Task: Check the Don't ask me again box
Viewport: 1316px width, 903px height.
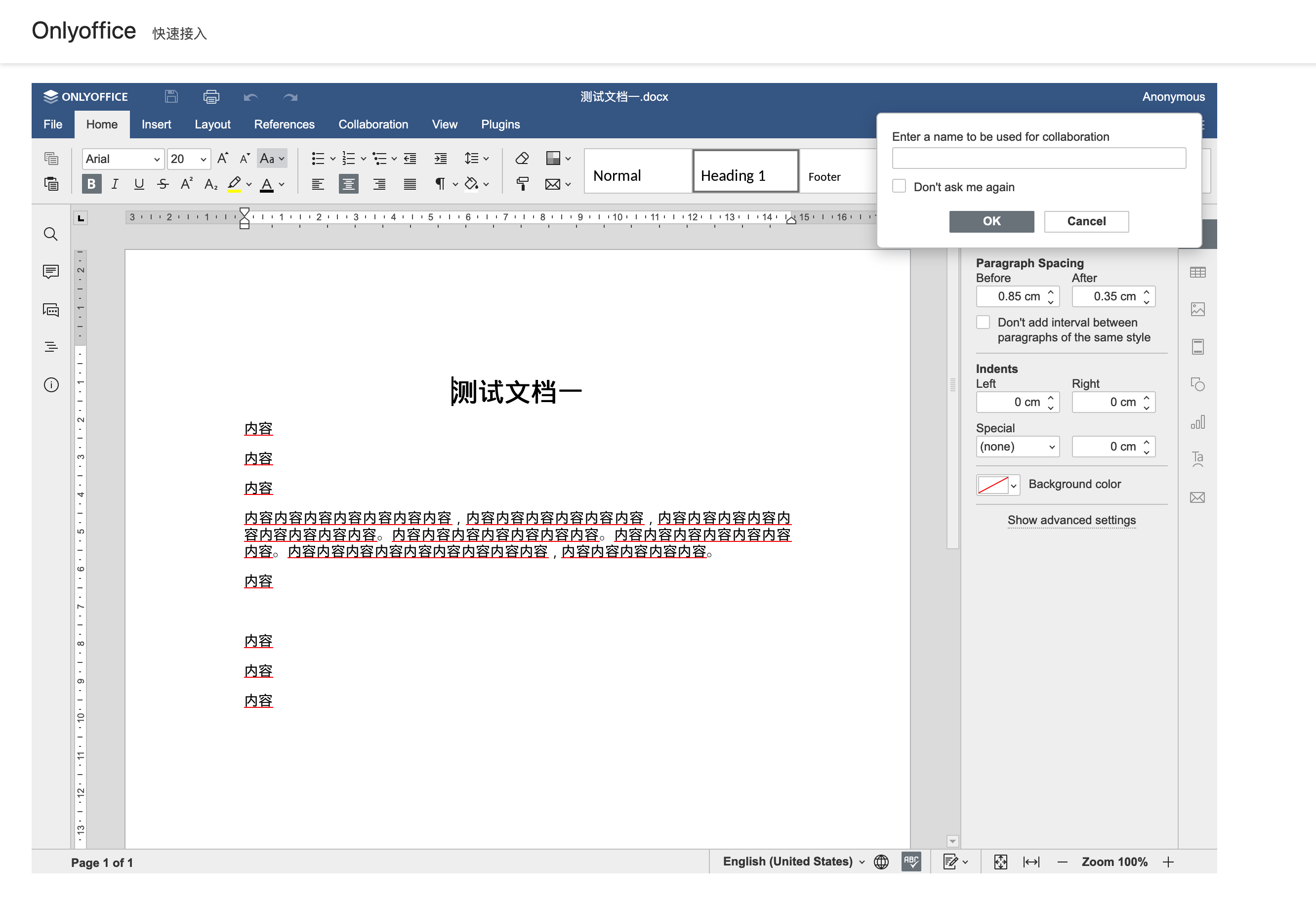Action: pos(899,186)
